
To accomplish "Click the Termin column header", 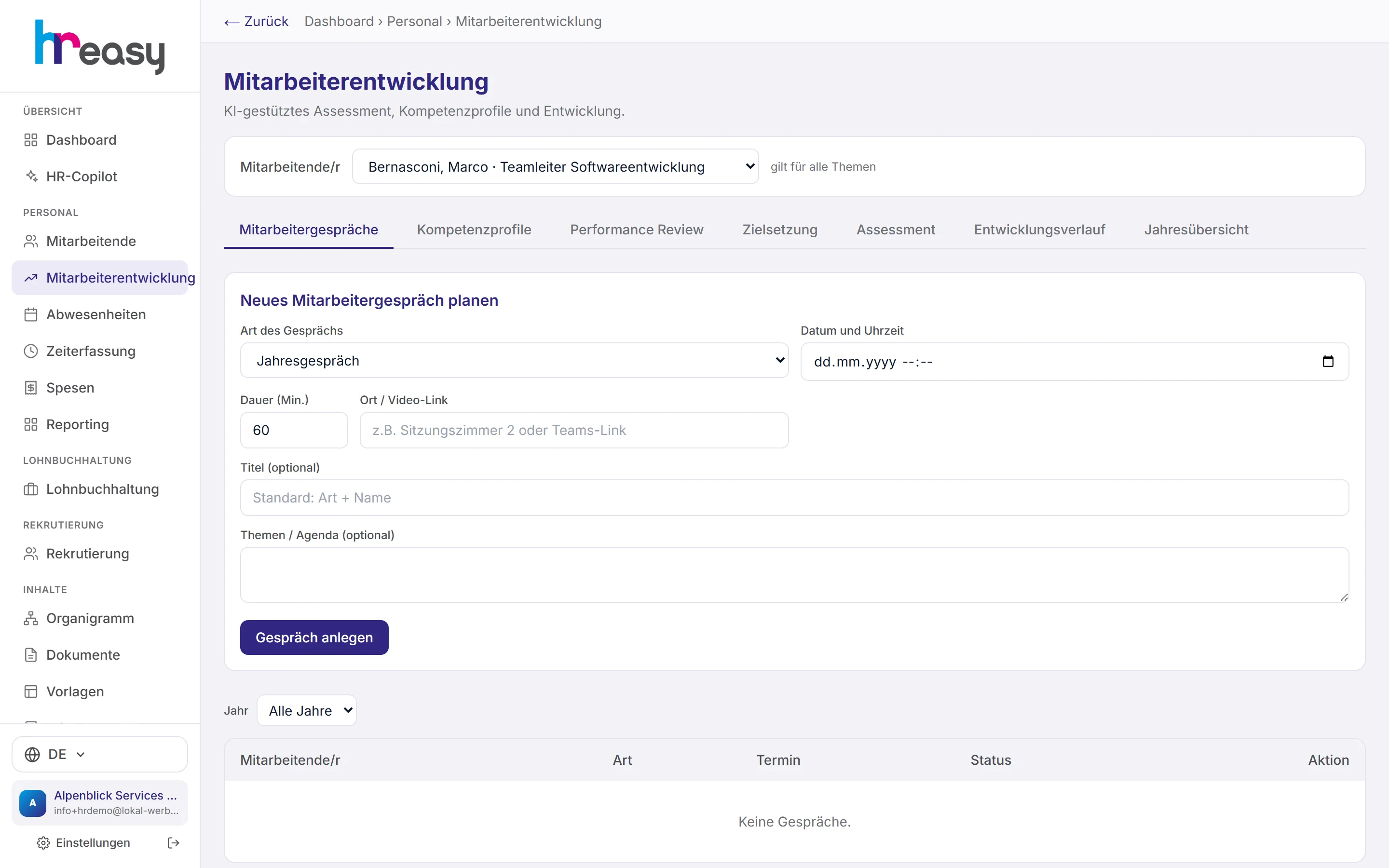I will pos(778,760).
